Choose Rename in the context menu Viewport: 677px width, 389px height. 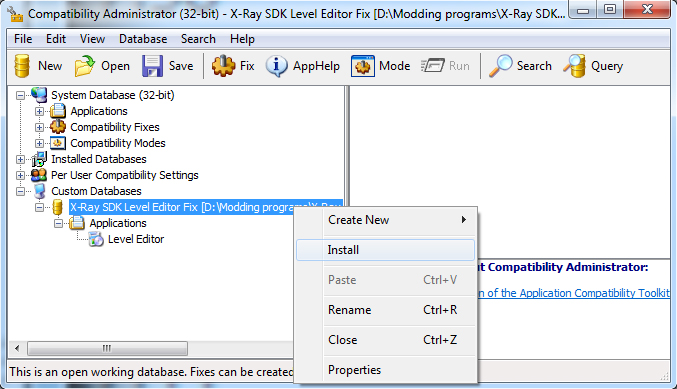tap(386, 310)
